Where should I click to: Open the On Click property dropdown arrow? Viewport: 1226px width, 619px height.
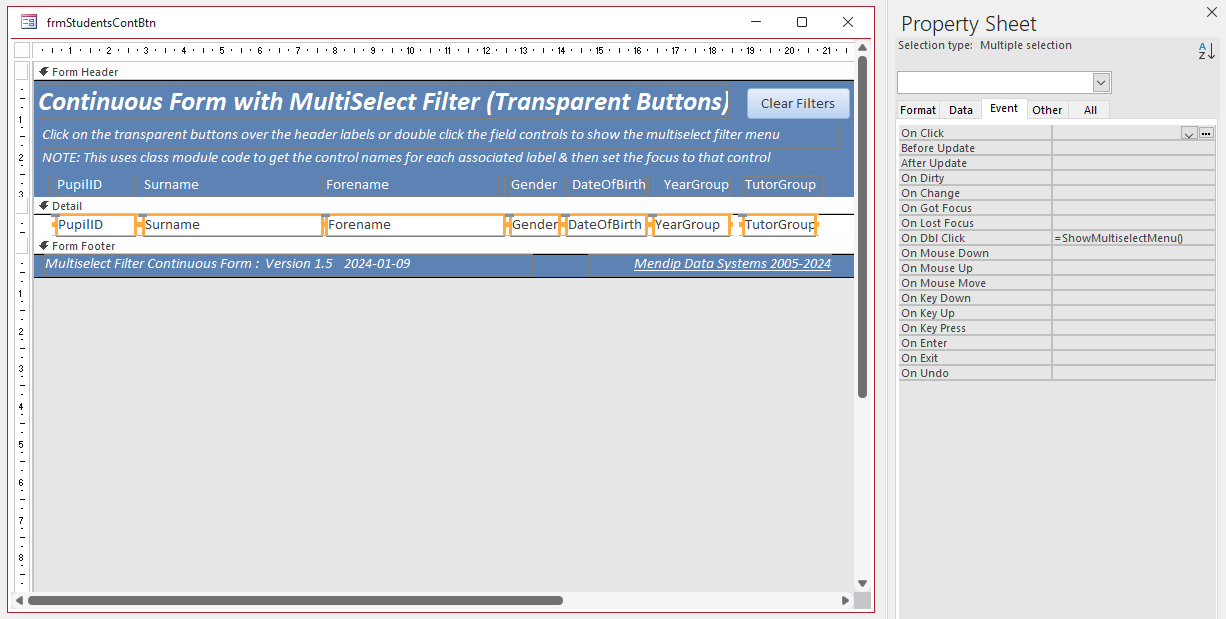click(1189, 133)
